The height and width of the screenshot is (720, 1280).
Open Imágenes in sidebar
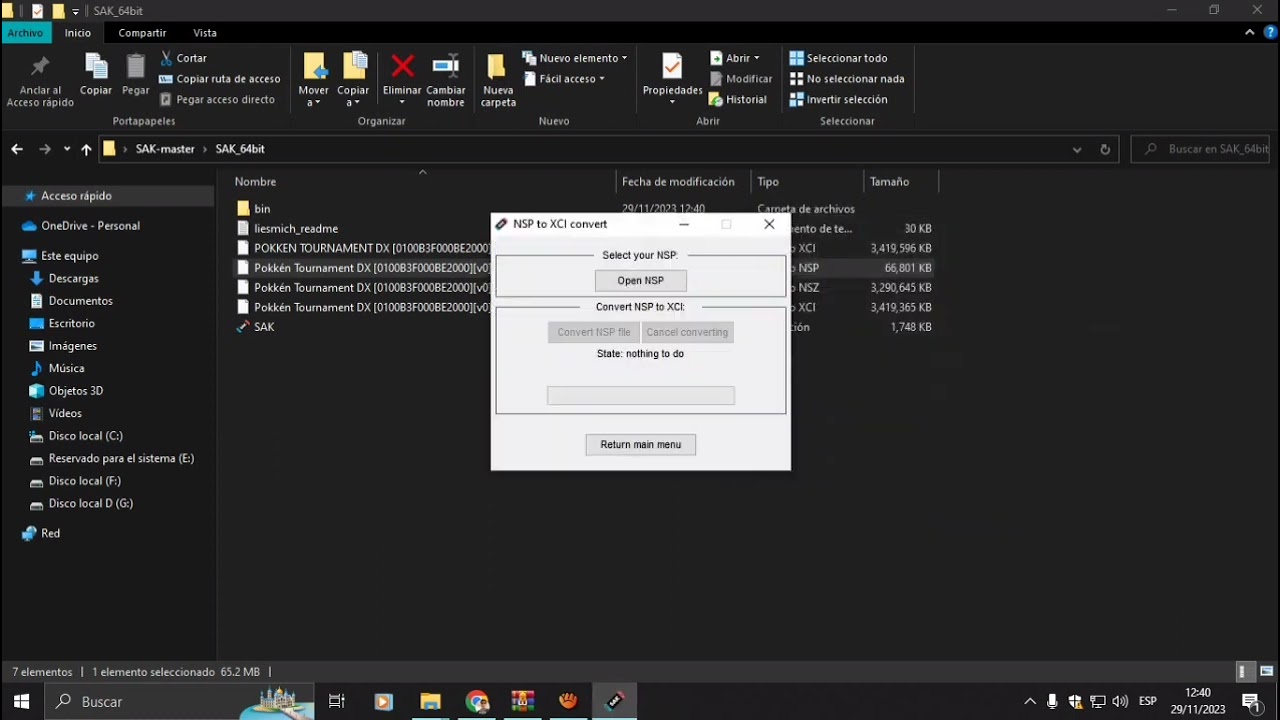(72, 346)
